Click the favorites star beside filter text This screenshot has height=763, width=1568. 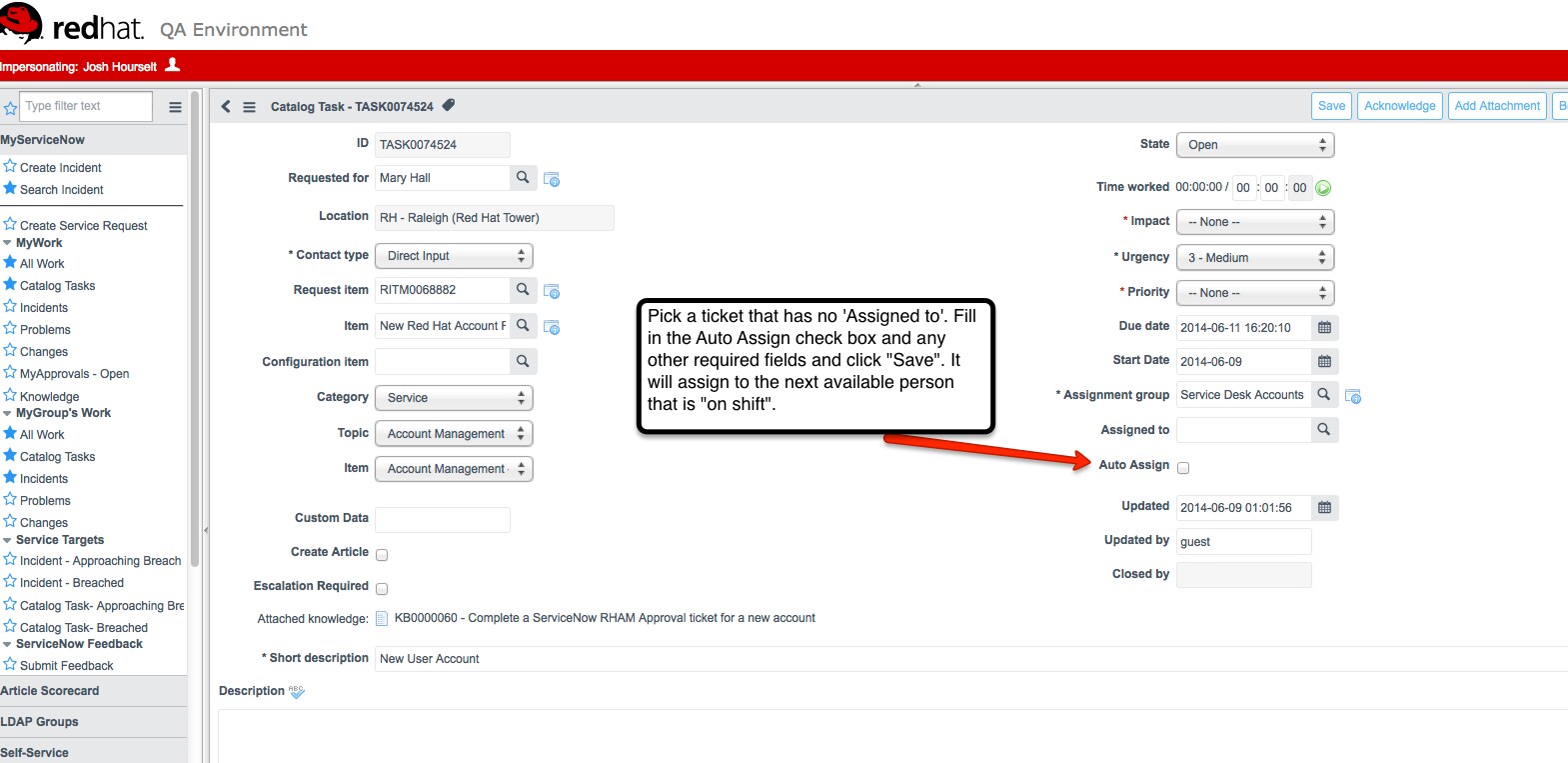coord(11,107)
